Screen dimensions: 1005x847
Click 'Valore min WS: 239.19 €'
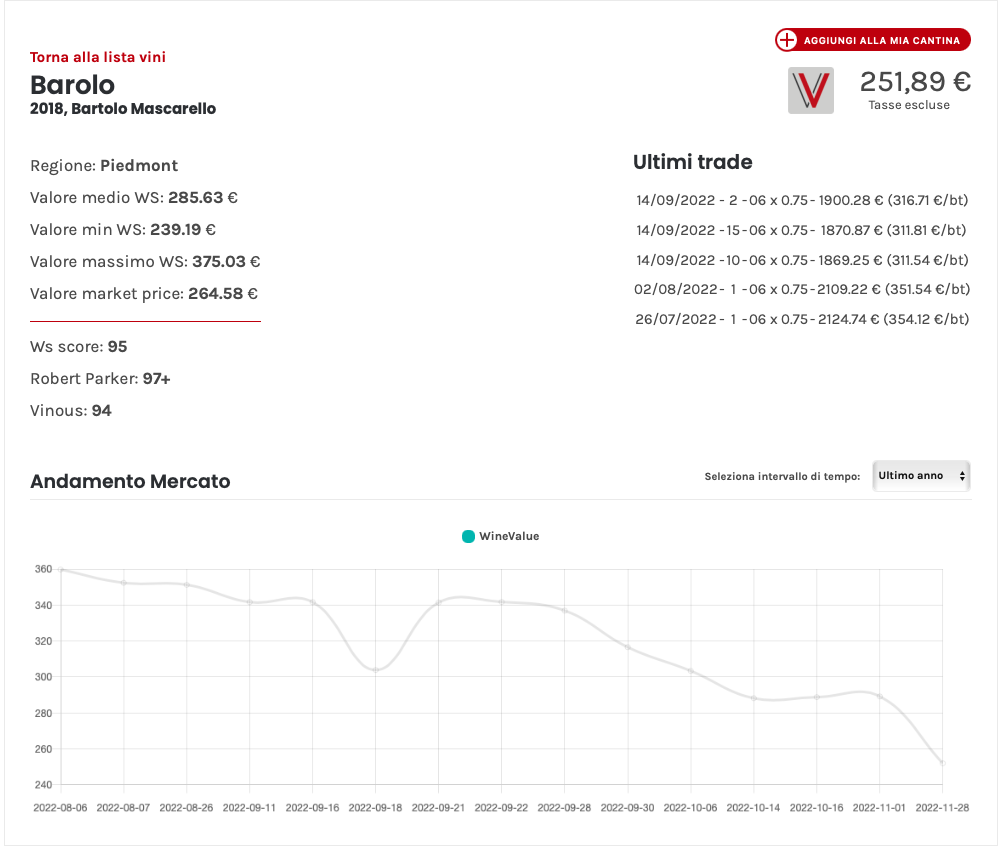(x=123, y=230)
